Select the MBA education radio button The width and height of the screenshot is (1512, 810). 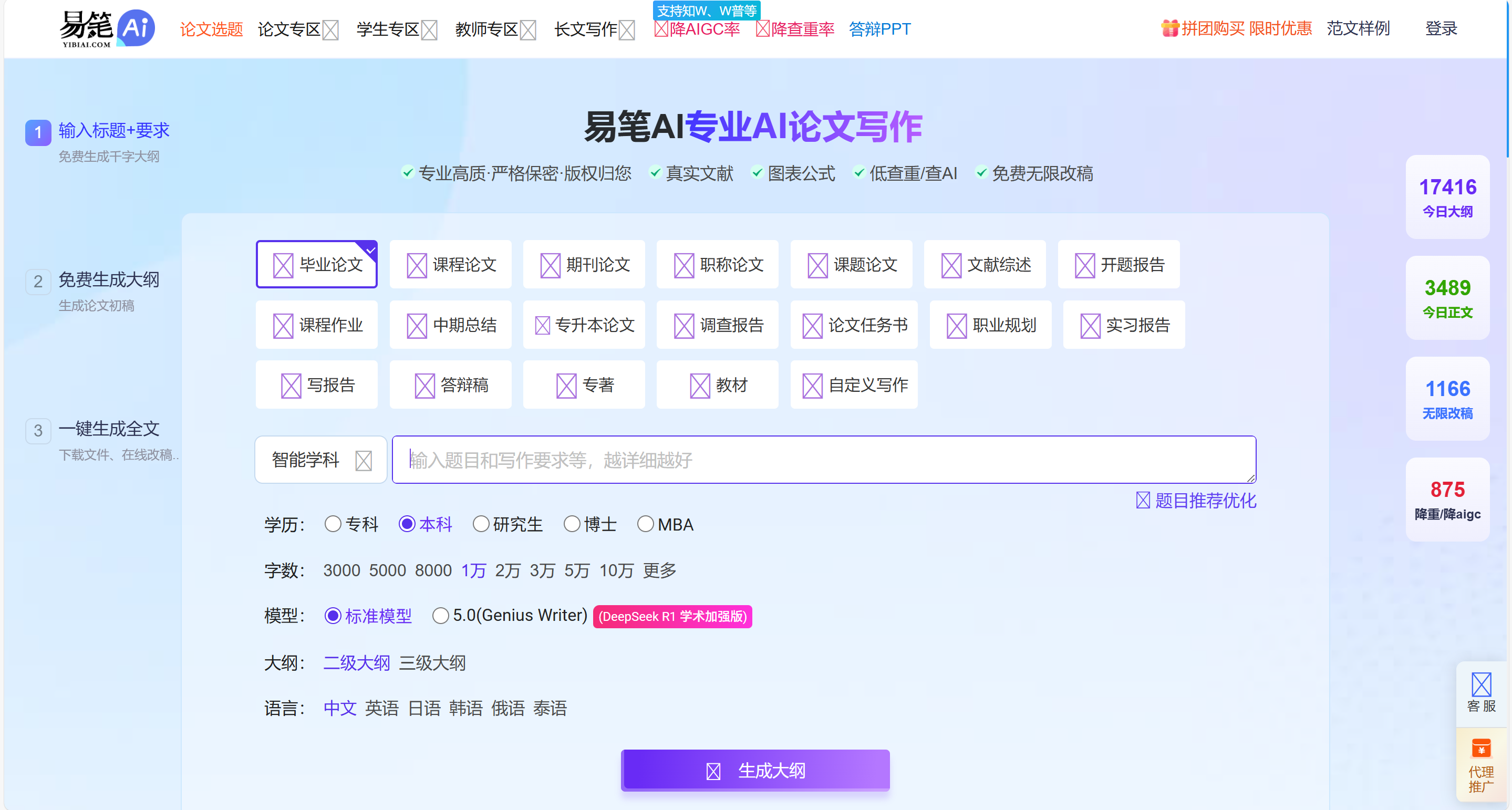click(x=645, y=524)
